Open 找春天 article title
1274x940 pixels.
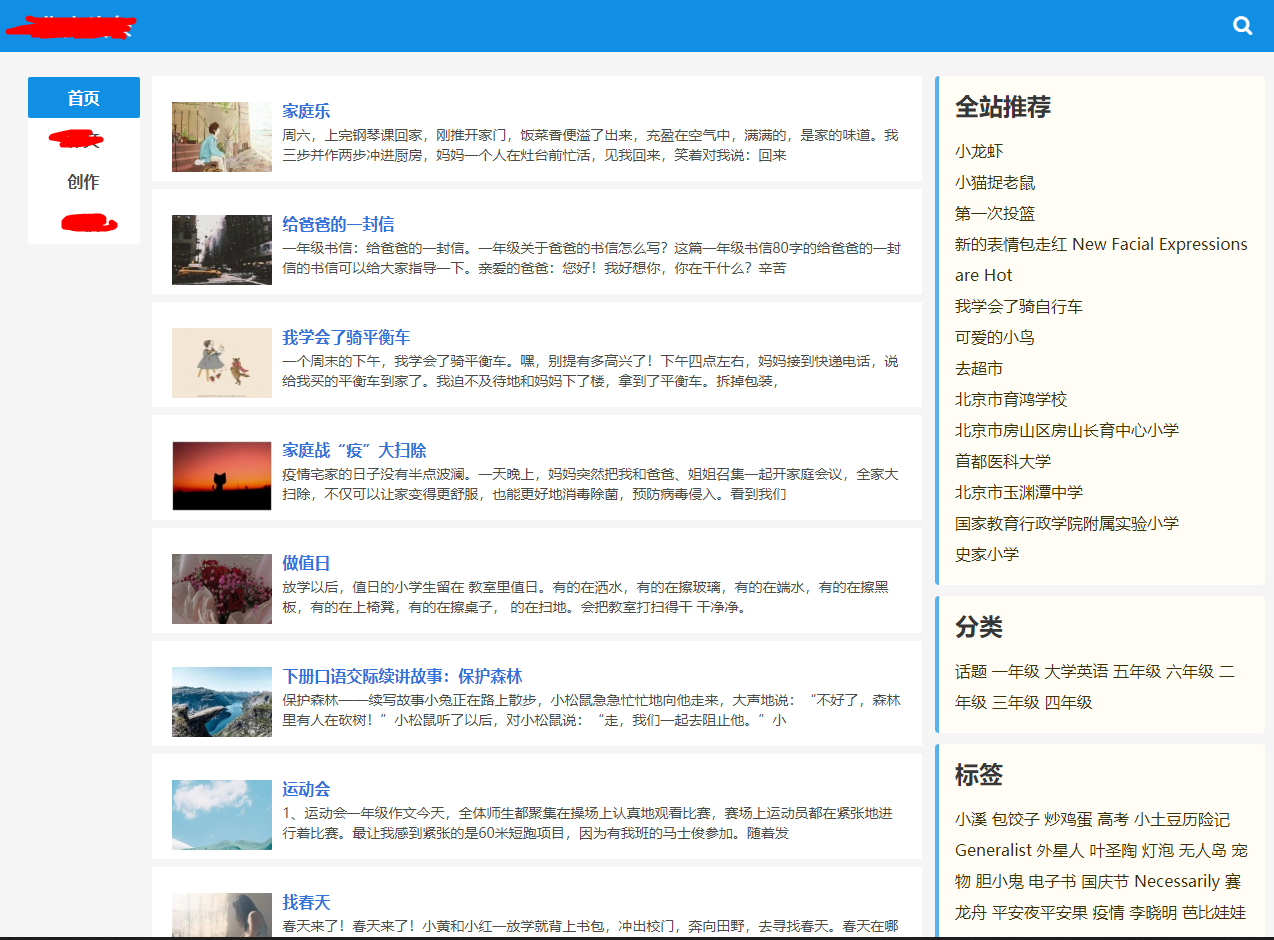[306, 902]
